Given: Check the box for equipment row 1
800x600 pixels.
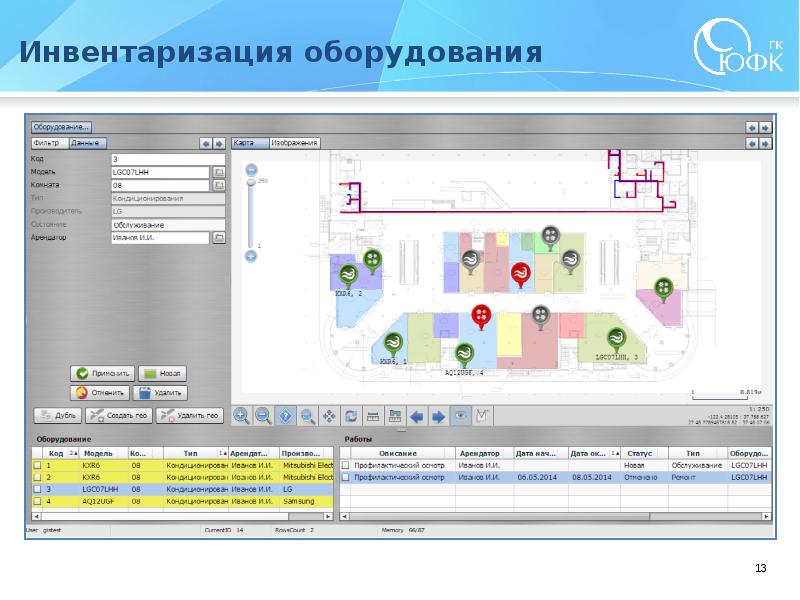Looking at the screenshot, I should coord(39,466).
